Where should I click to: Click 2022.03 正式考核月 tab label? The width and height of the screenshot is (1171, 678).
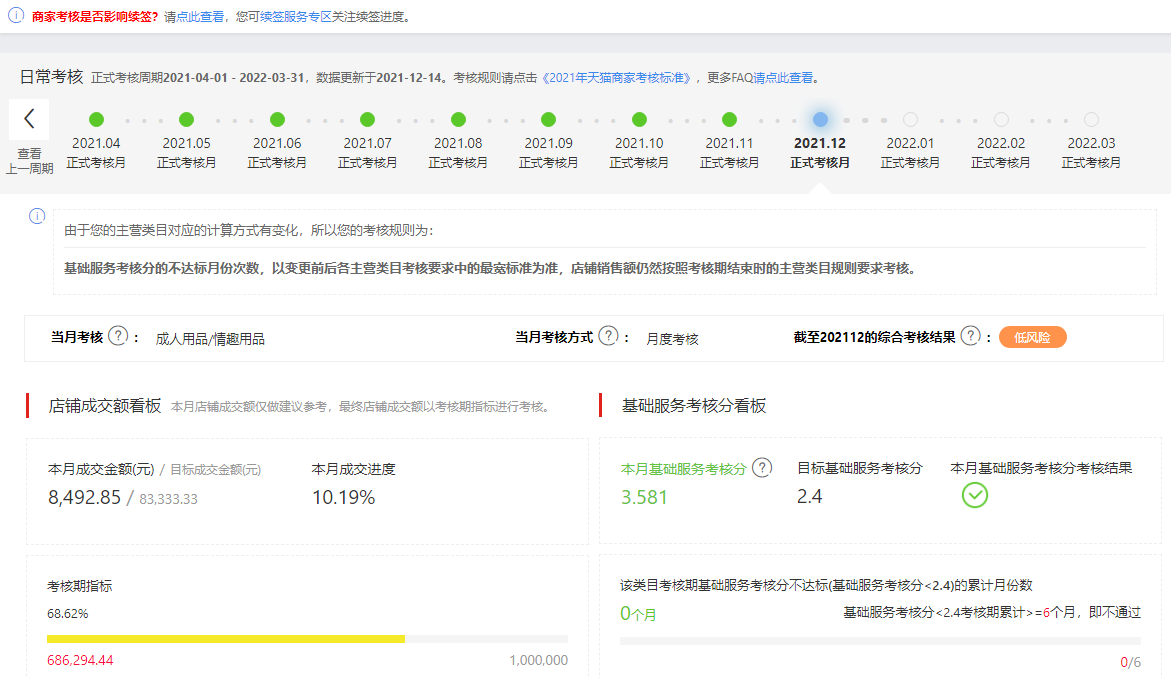click(1091, 152)
